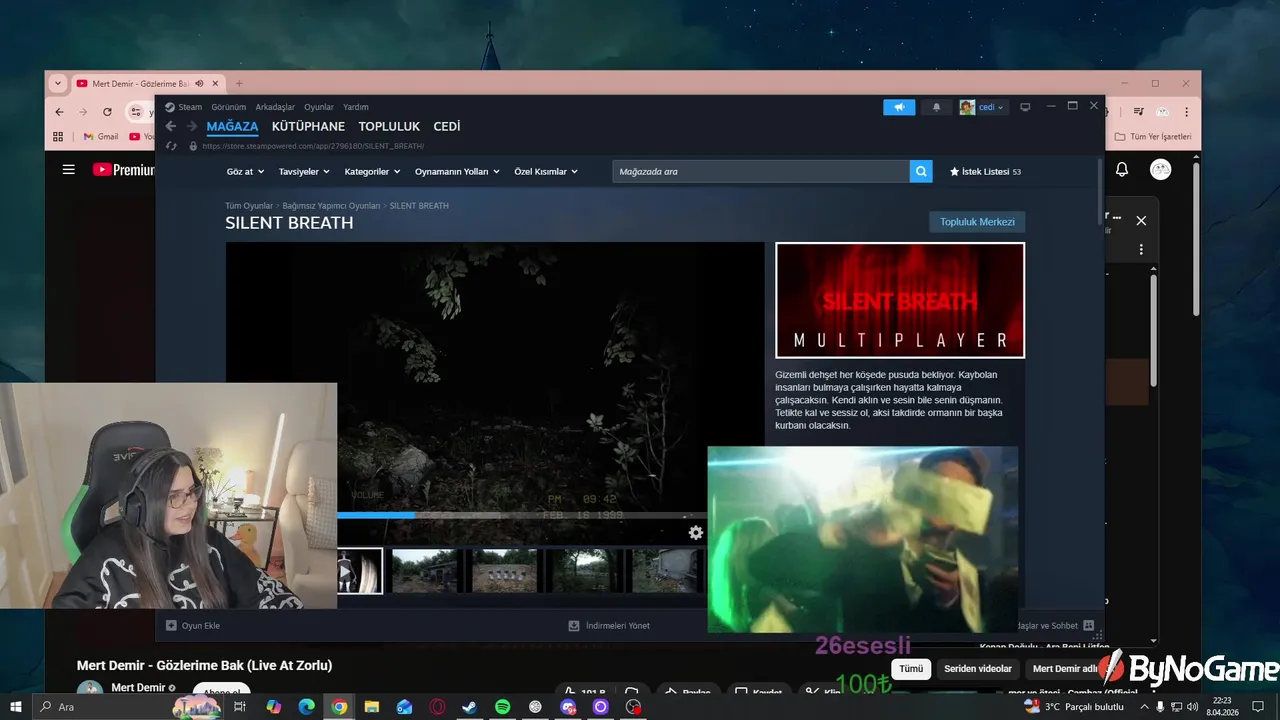
Task: Open Steam notifications bell
Action: [x=937, y=107]
